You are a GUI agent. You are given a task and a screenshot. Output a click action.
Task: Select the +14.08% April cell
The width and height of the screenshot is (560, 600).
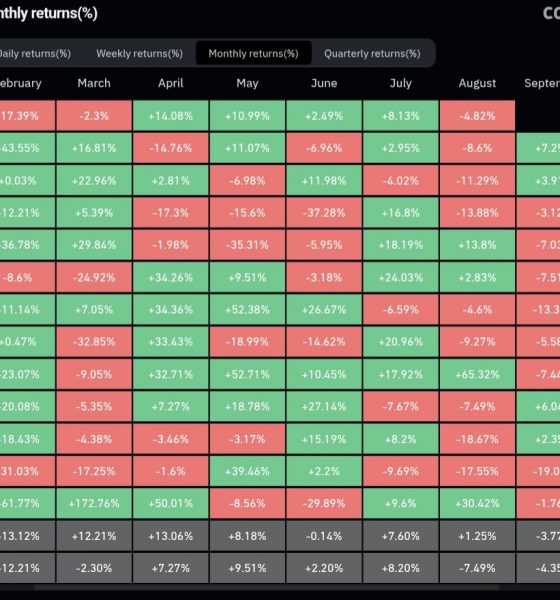[x=171, y=116]
